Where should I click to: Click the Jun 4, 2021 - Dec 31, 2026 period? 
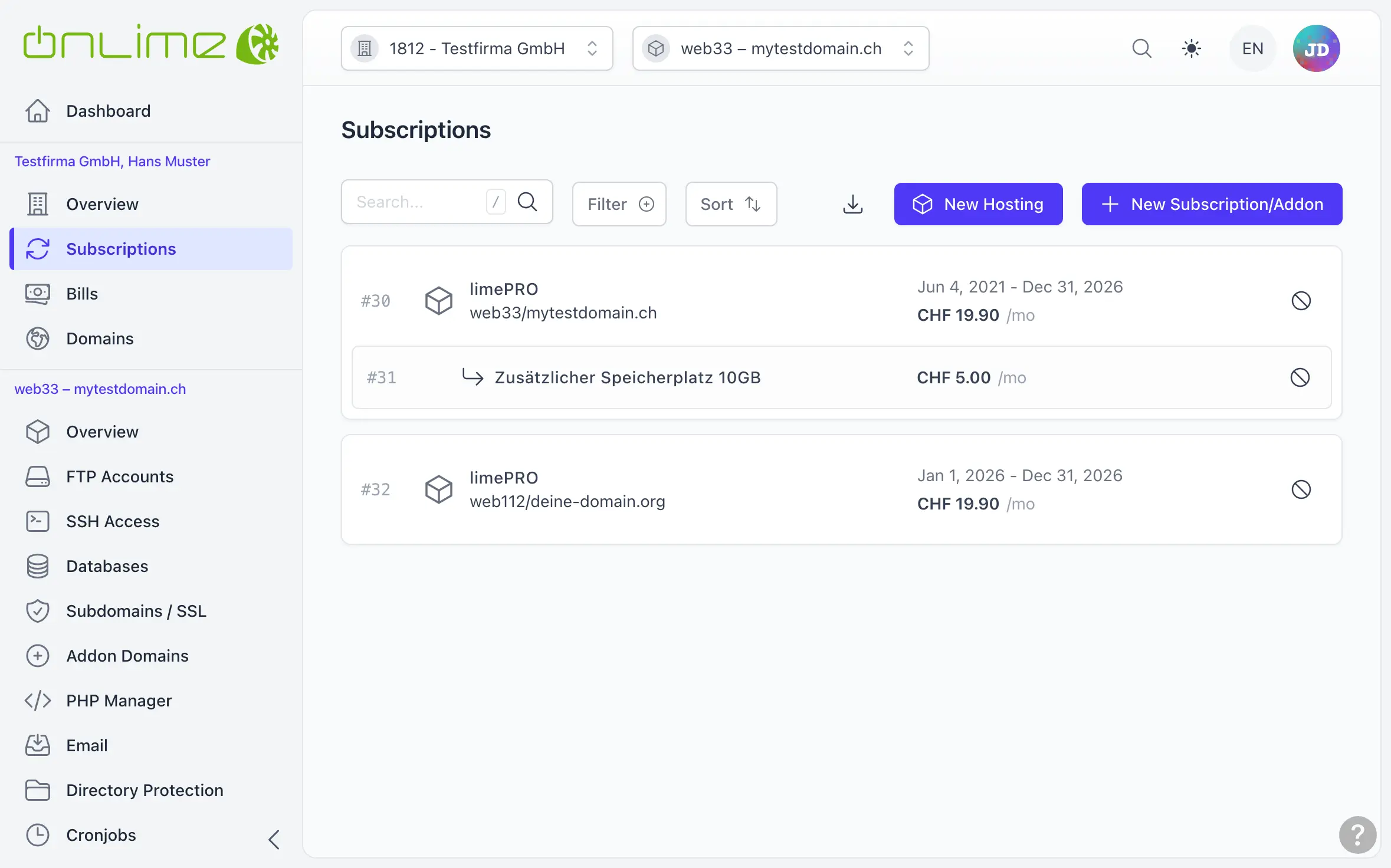1020,287
